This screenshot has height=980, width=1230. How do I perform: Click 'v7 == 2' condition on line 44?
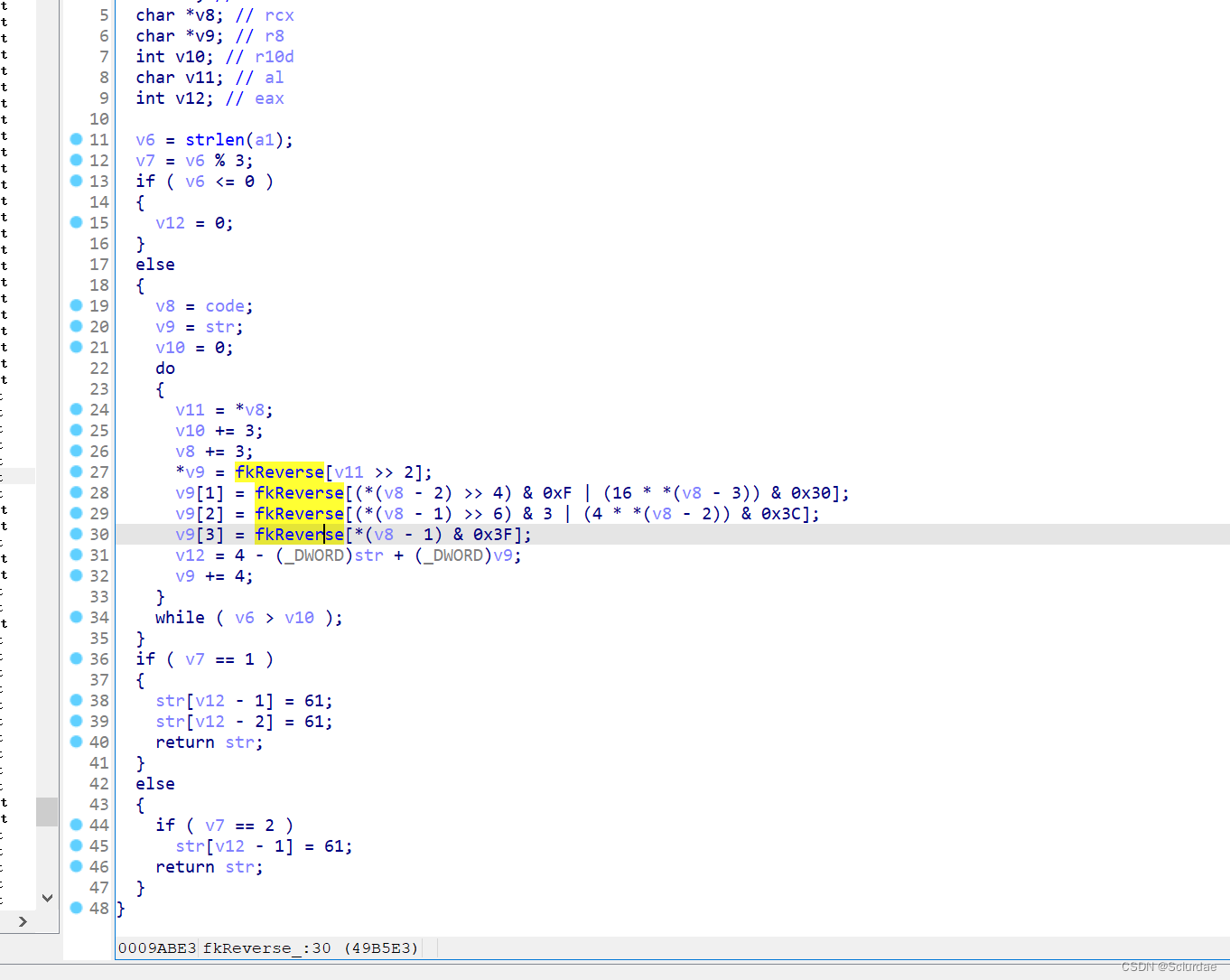239,826
